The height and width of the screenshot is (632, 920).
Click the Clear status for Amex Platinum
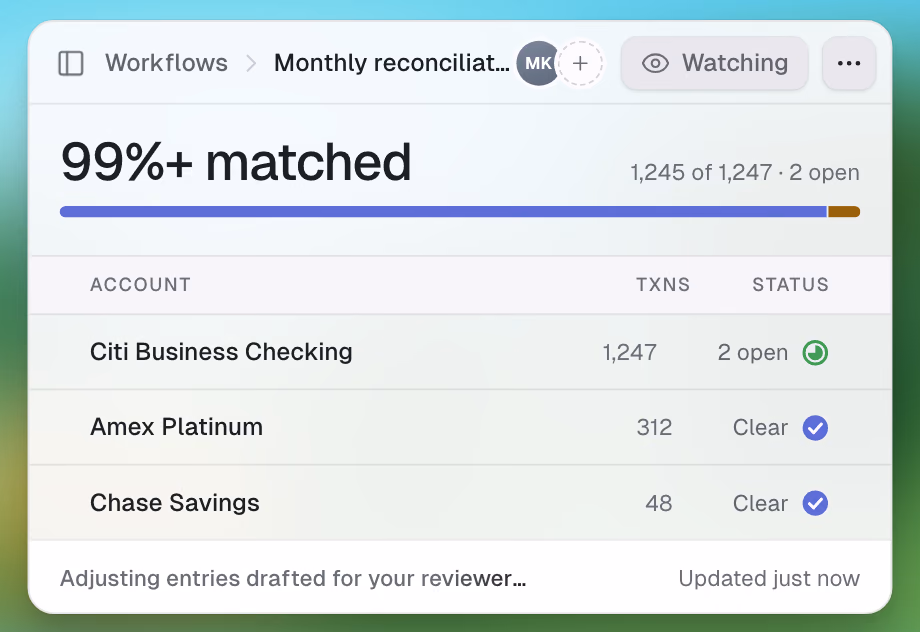coord(760,427)
